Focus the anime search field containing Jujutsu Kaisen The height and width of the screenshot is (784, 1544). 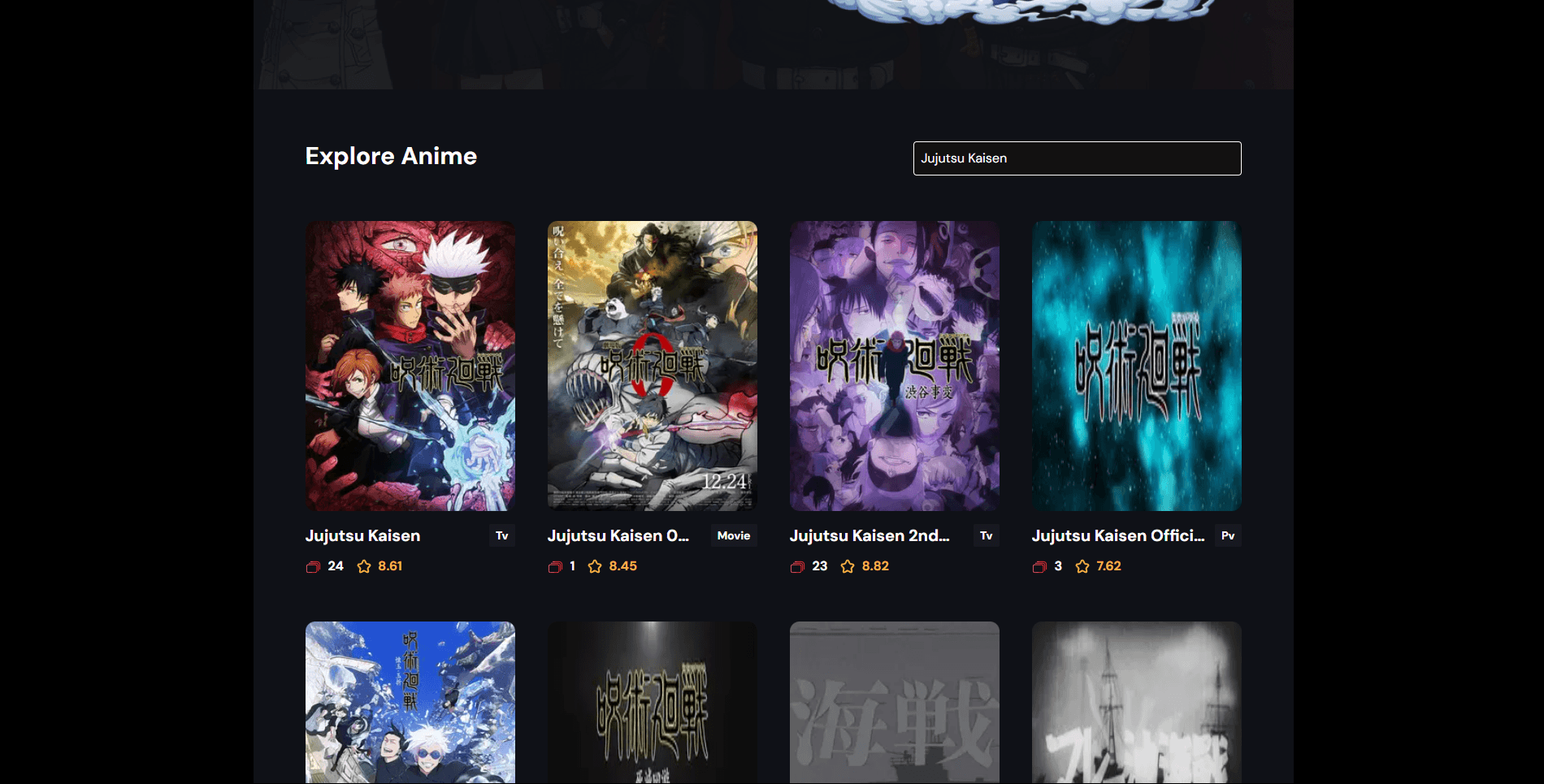coord(1077,158)
